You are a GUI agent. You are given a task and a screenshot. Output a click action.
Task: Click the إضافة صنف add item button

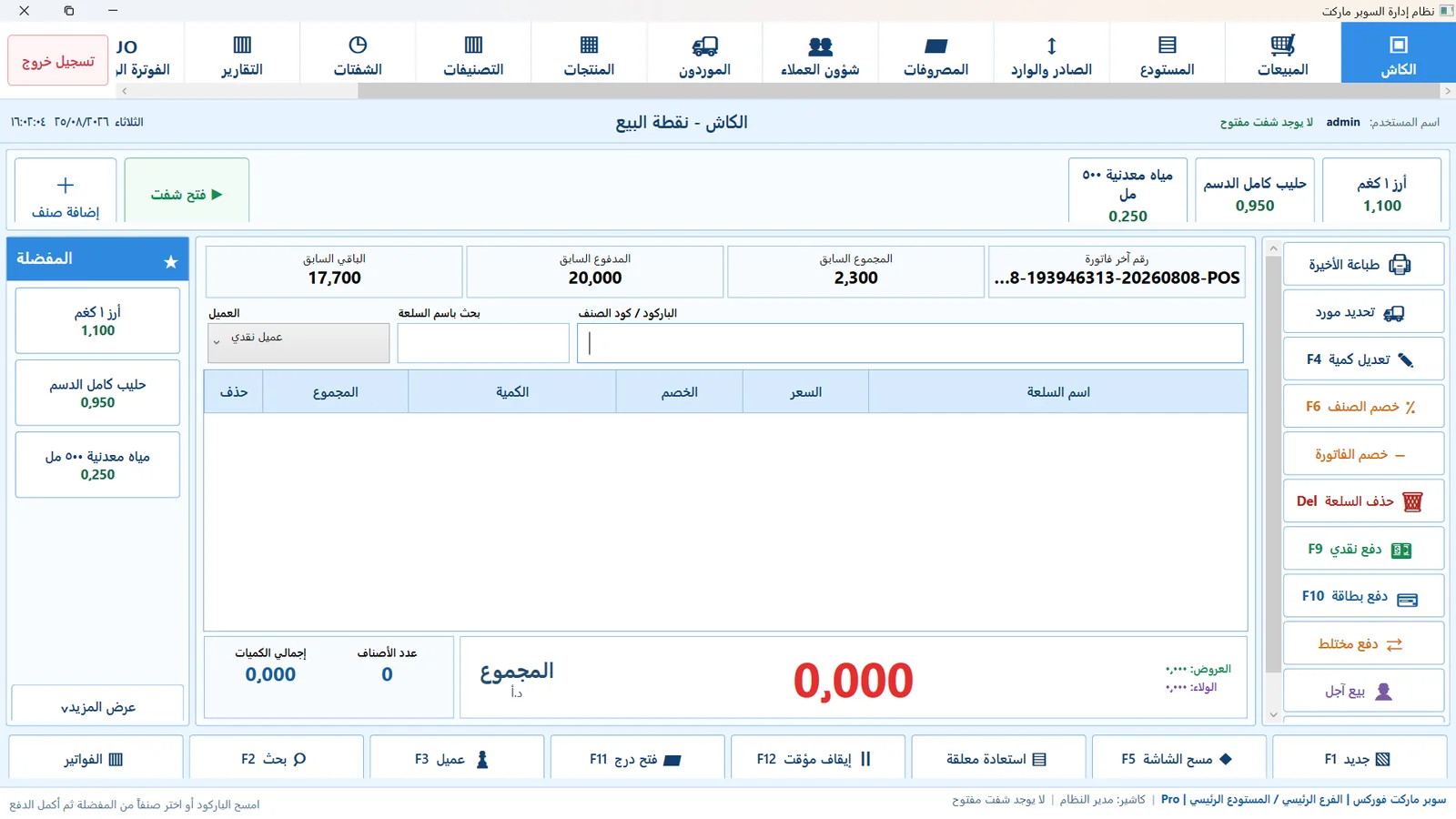tap(66, 190)
